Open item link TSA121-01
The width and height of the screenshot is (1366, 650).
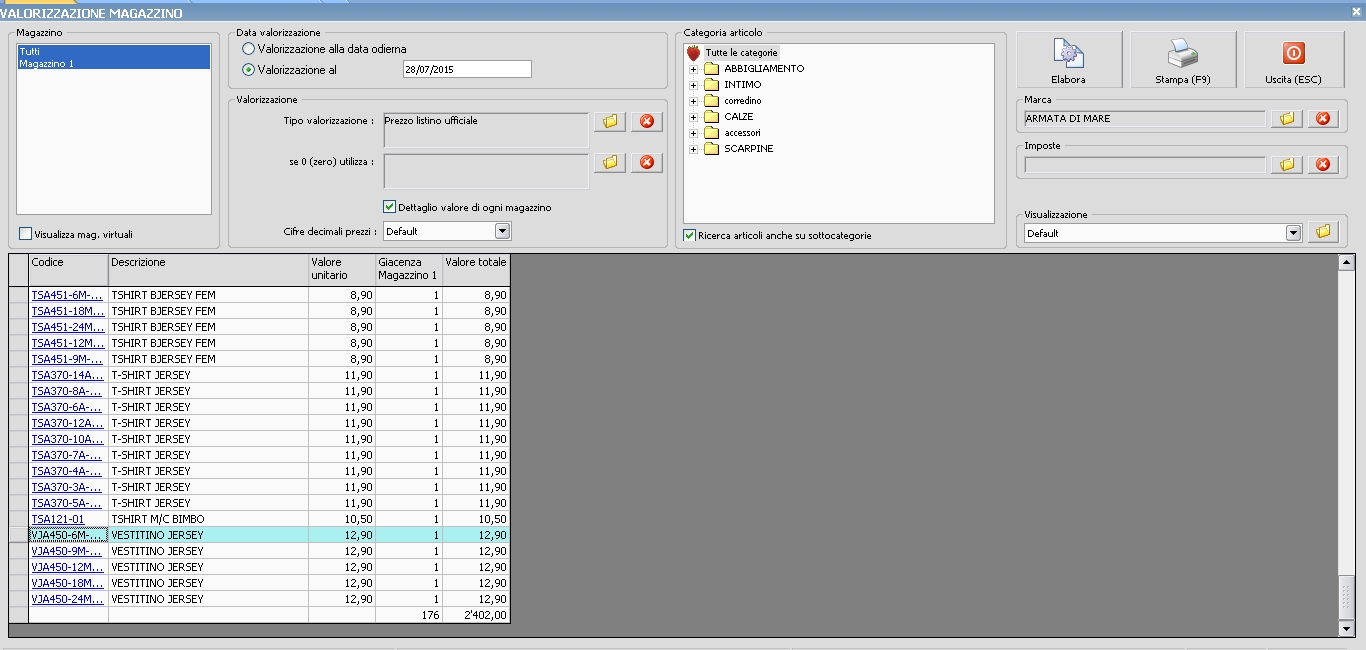coord(58,519)
